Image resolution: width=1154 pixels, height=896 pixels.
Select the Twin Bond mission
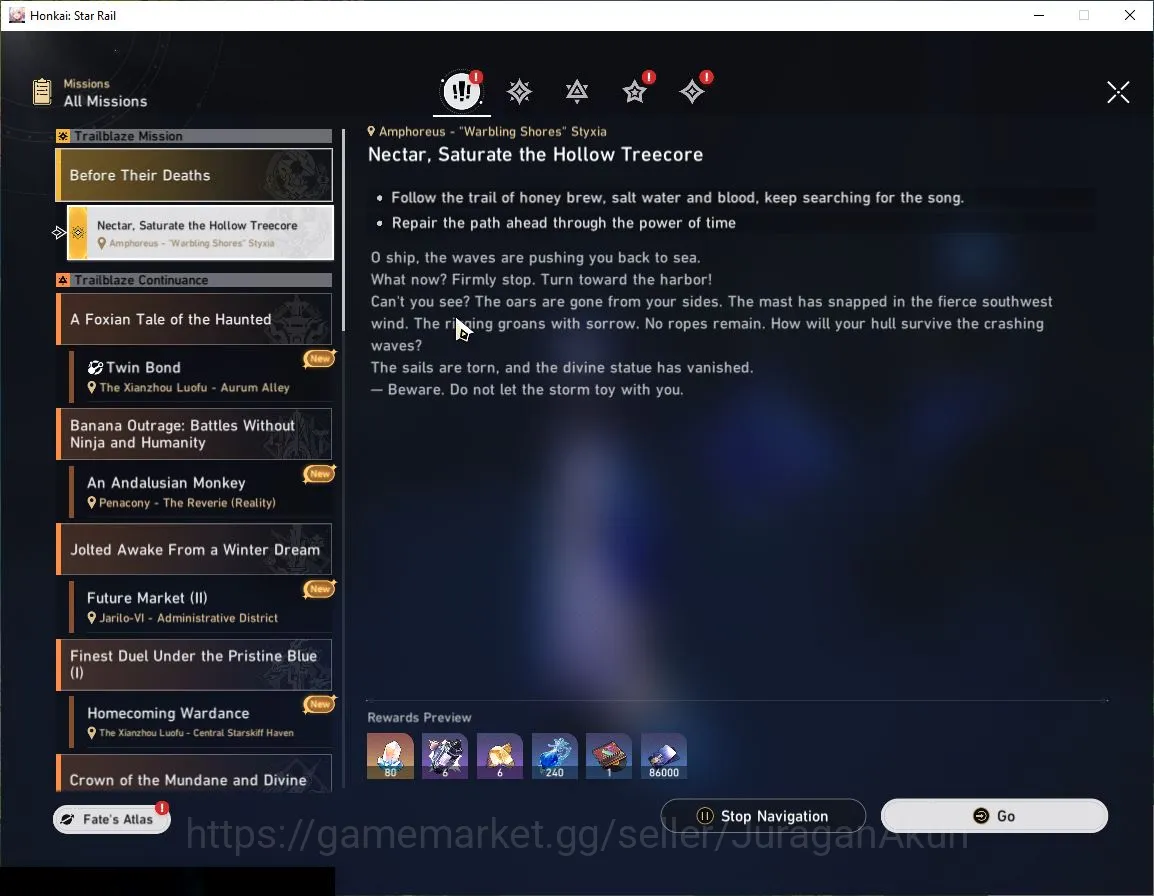202,376
